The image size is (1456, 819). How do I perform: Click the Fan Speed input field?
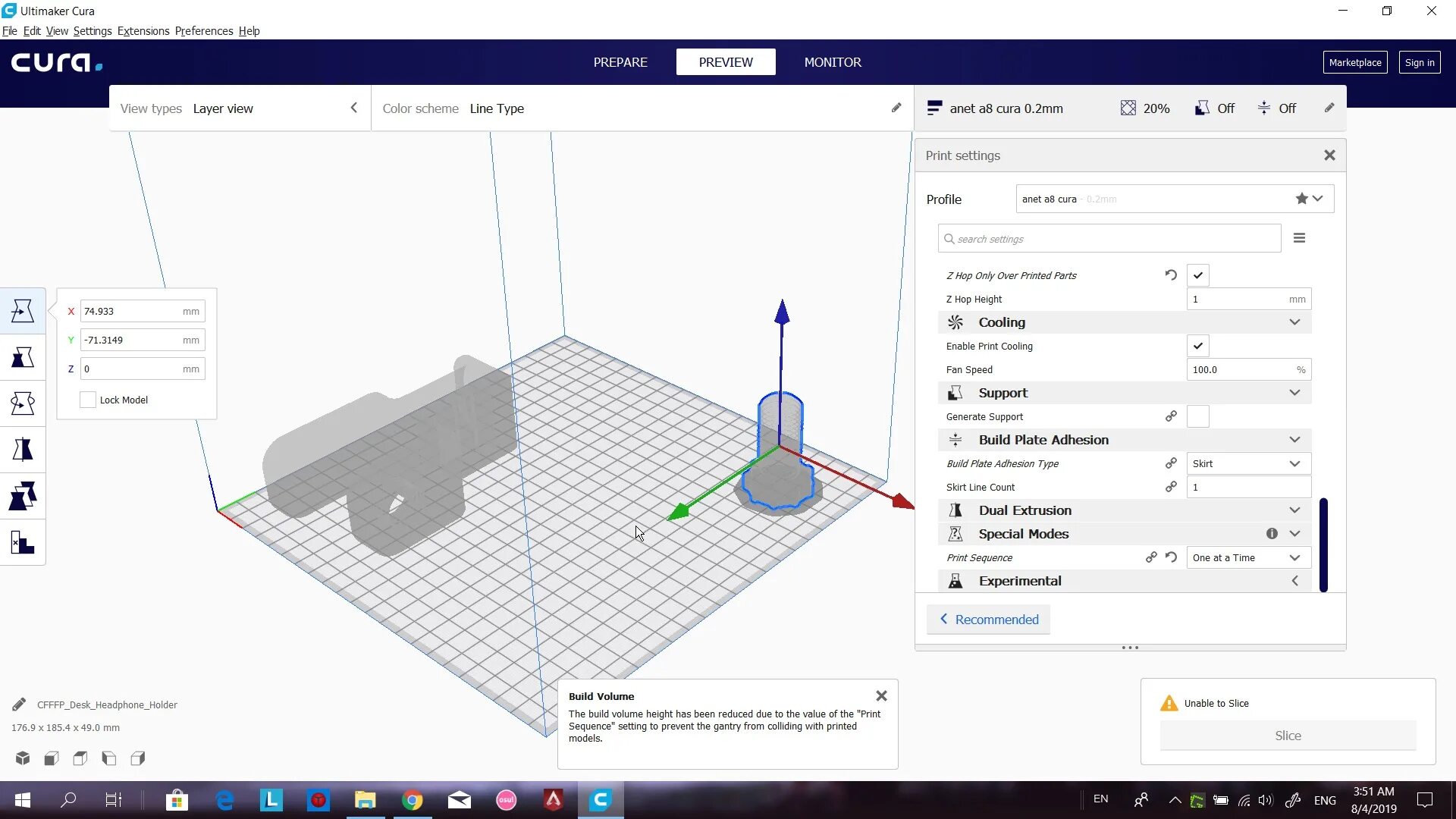click(x=1249, y=369)
